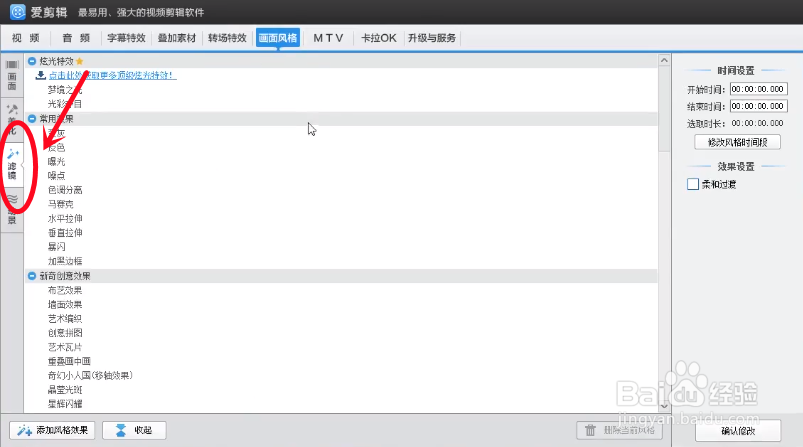
Task: Open the MTV tab
Action: (328, 38)
